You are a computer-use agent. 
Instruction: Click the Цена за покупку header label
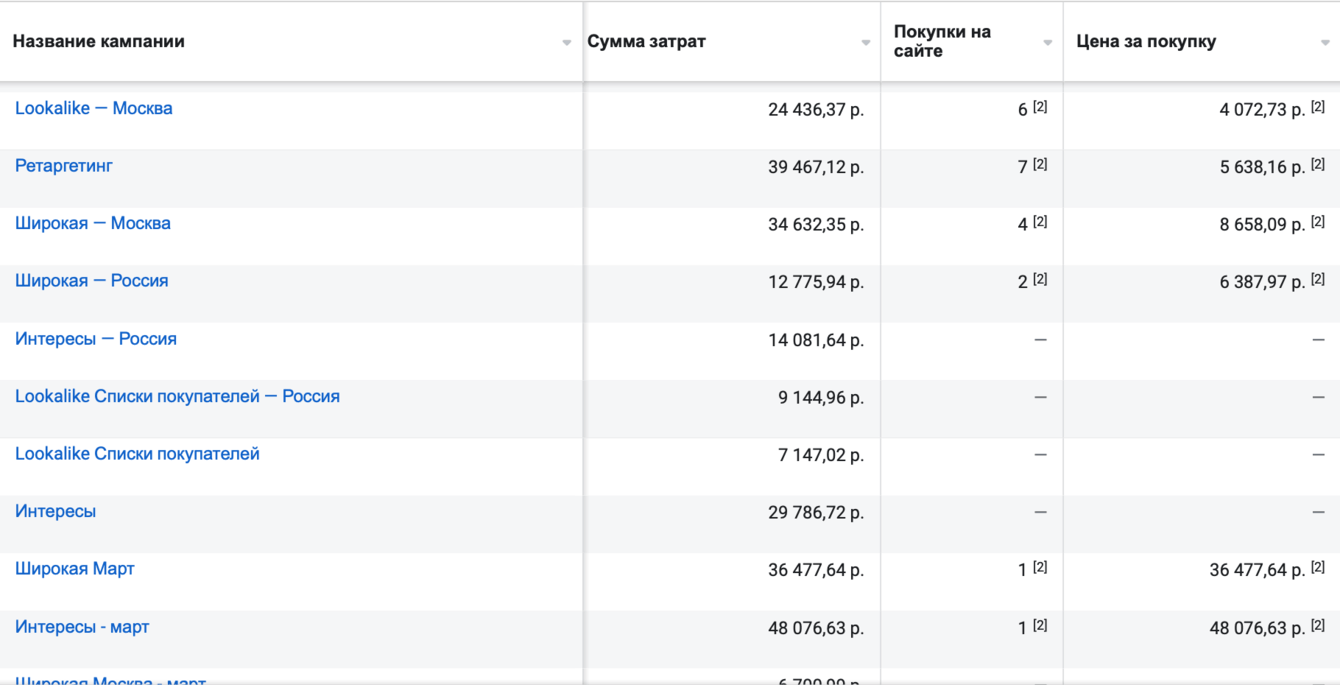click(1146, 42)
